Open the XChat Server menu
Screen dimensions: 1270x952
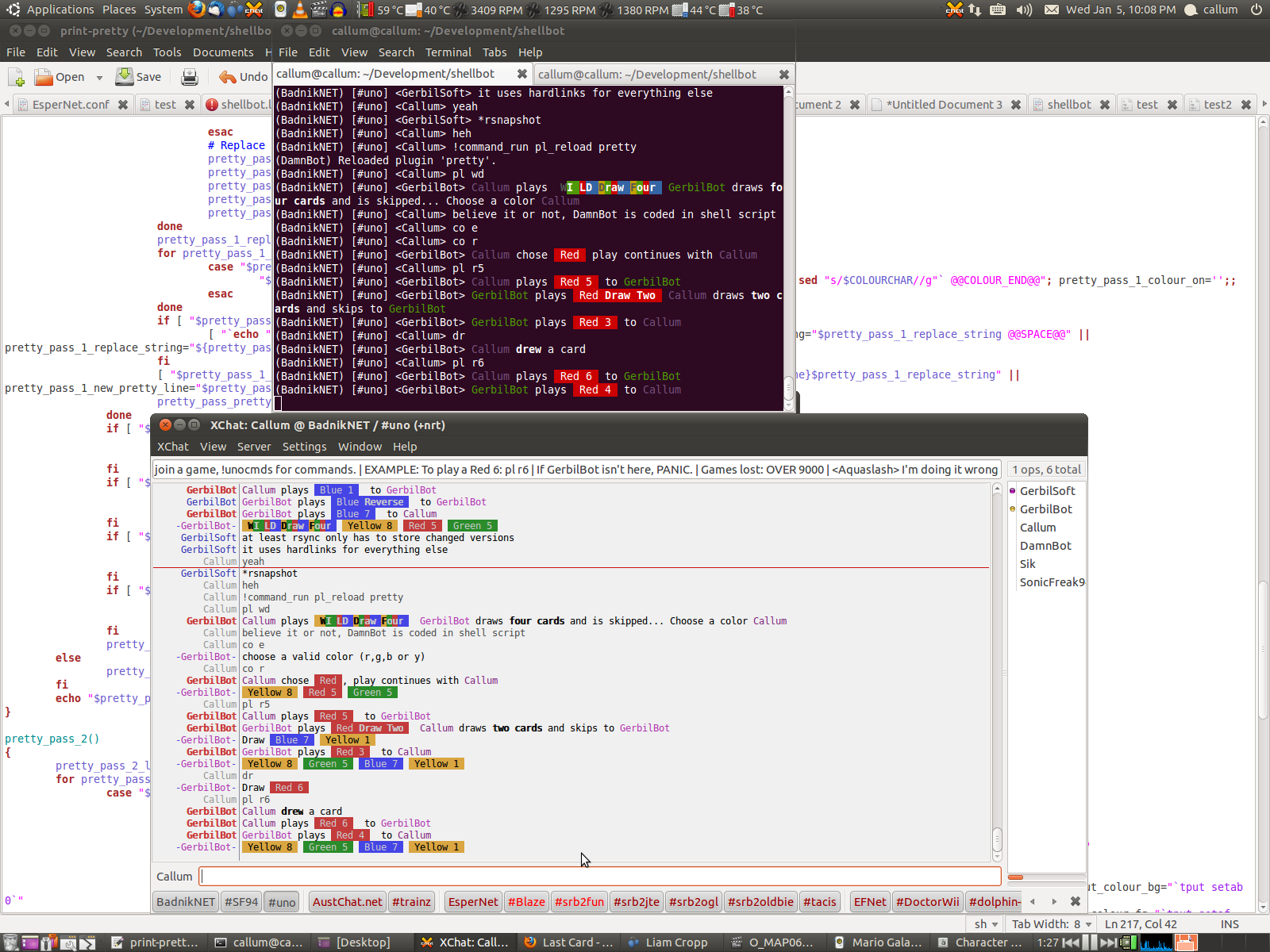pyautogui.click(x=253, y=447)
